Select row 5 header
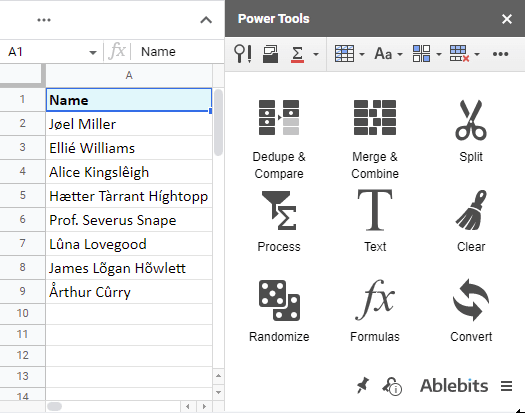The width and height of the screenshot is (525, 413). tap(22, 196)
